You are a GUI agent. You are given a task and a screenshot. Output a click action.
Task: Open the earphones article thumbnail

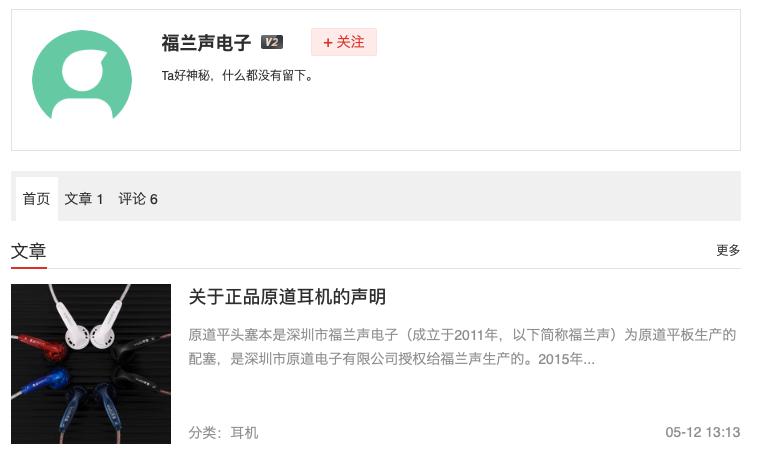coord(91,364)
